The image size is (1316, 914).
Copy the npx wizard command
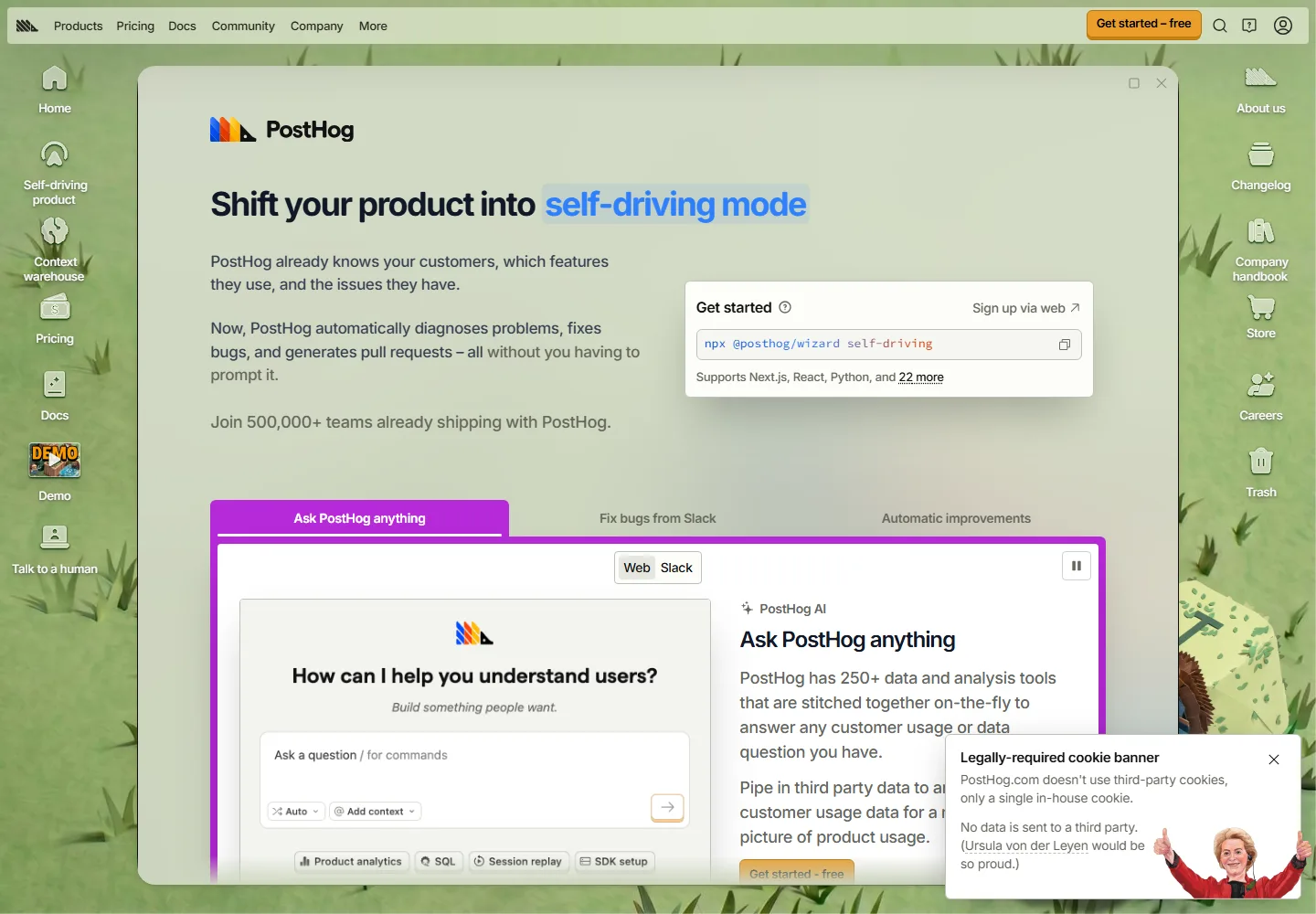click(x=1065, y=345)
